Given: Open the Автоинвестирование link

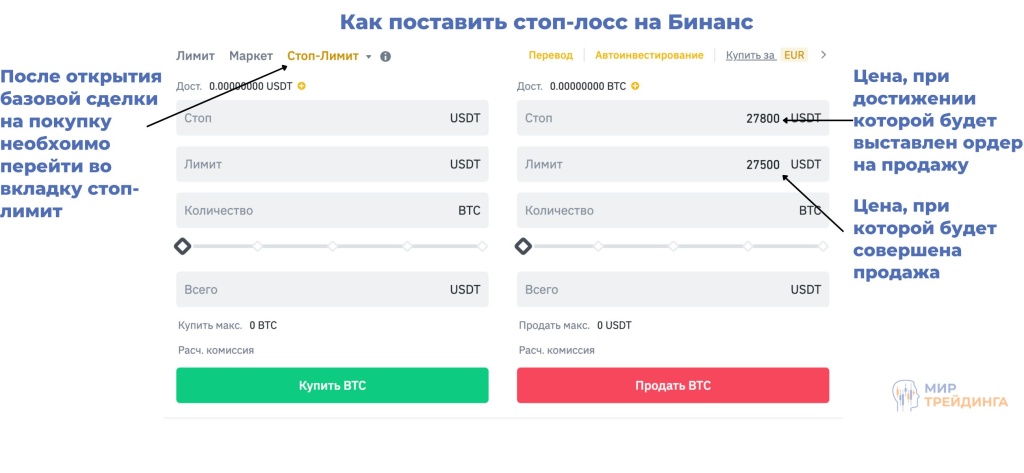Looking at the screenshot, I should [x=649, y=55].
